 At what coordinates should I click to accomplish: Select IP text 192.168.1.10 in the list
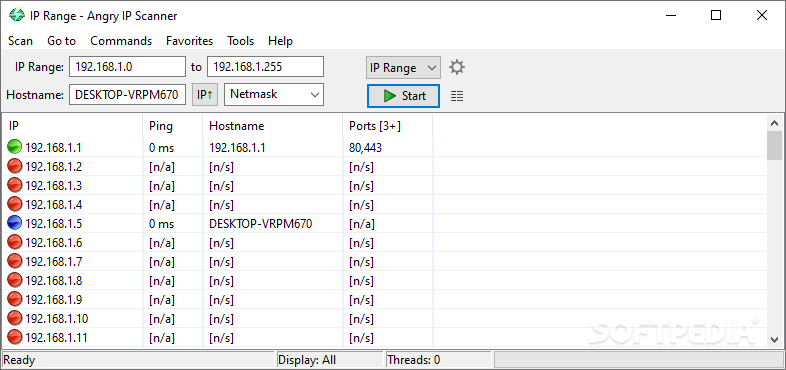point(57,318)
